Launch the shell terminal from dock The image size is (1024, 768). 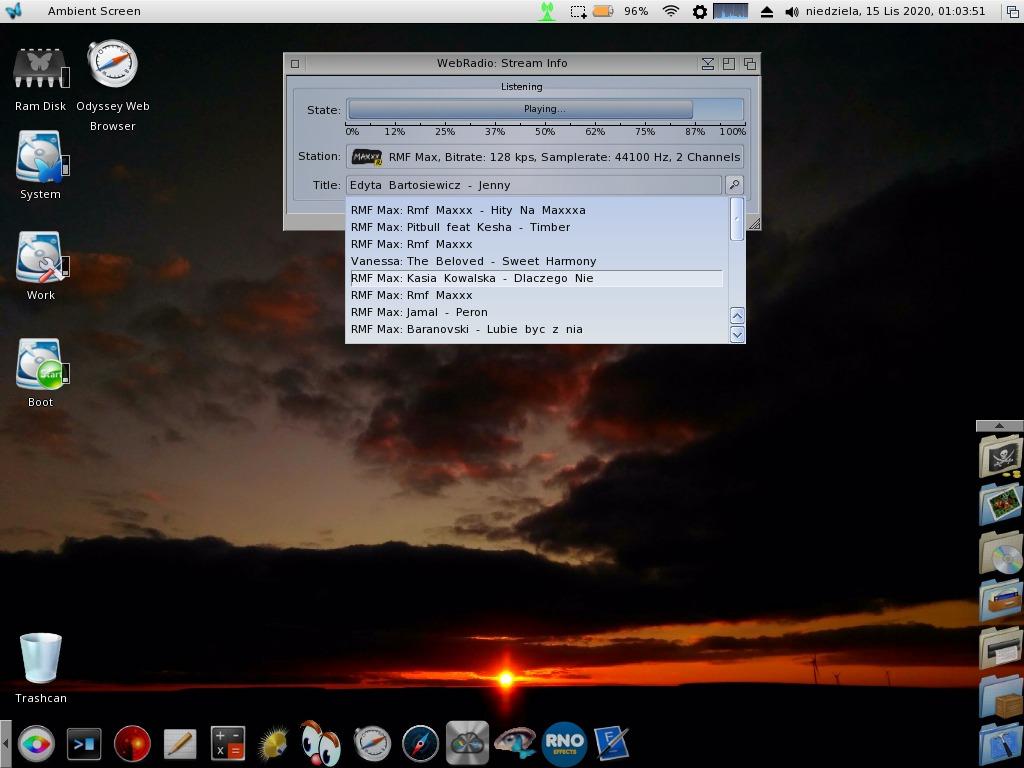coord(84,743)
